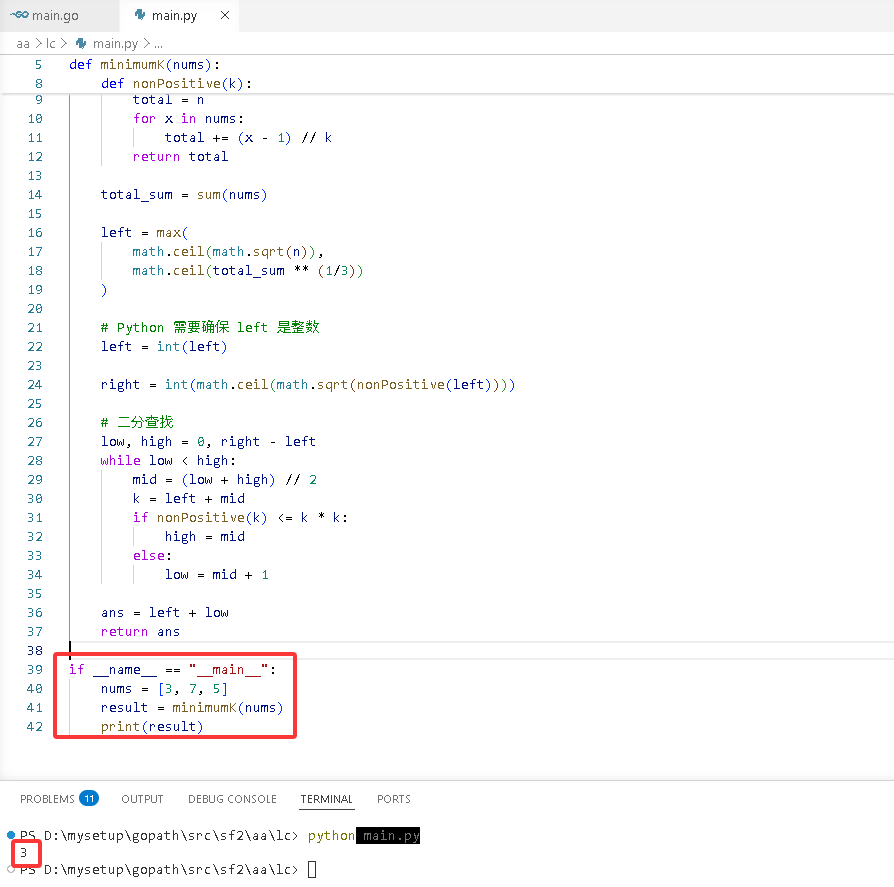Click the sticky header 'def nonPositive(k):'

click(x=176, y=84)
